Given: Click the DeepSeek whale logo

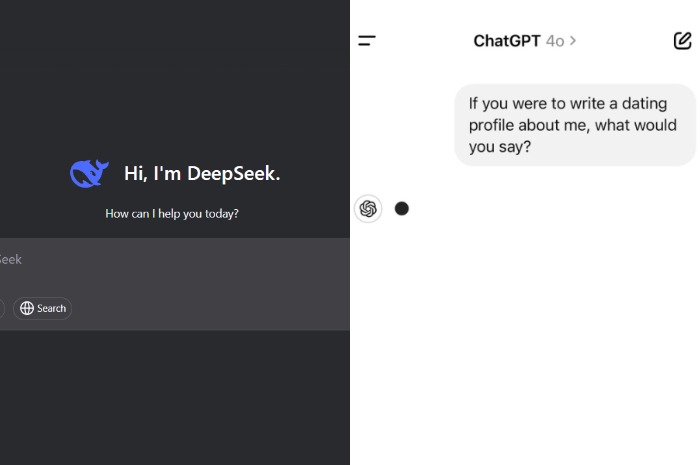Looking at the screenshot, I should (89, 173).
